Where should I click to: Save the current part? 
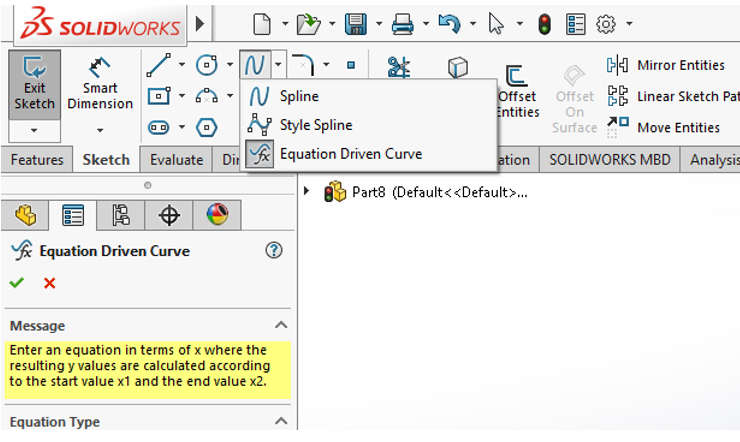(x=356, y=24)
